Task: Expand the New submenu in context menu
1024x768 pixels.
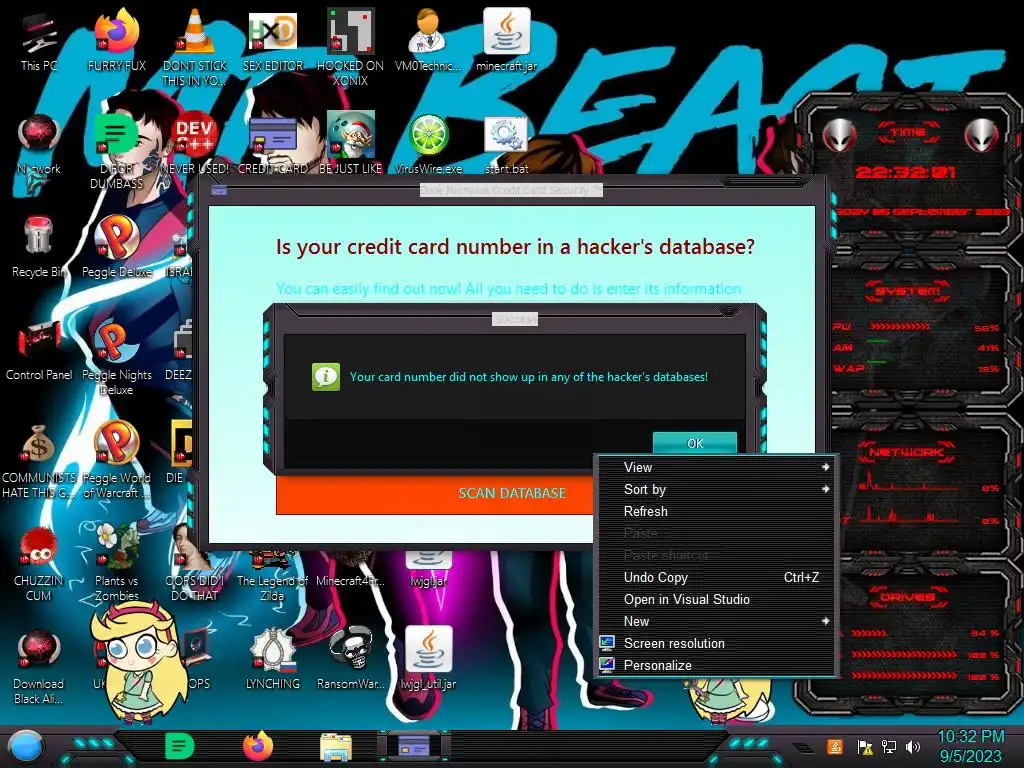Action: coord(716,621)
